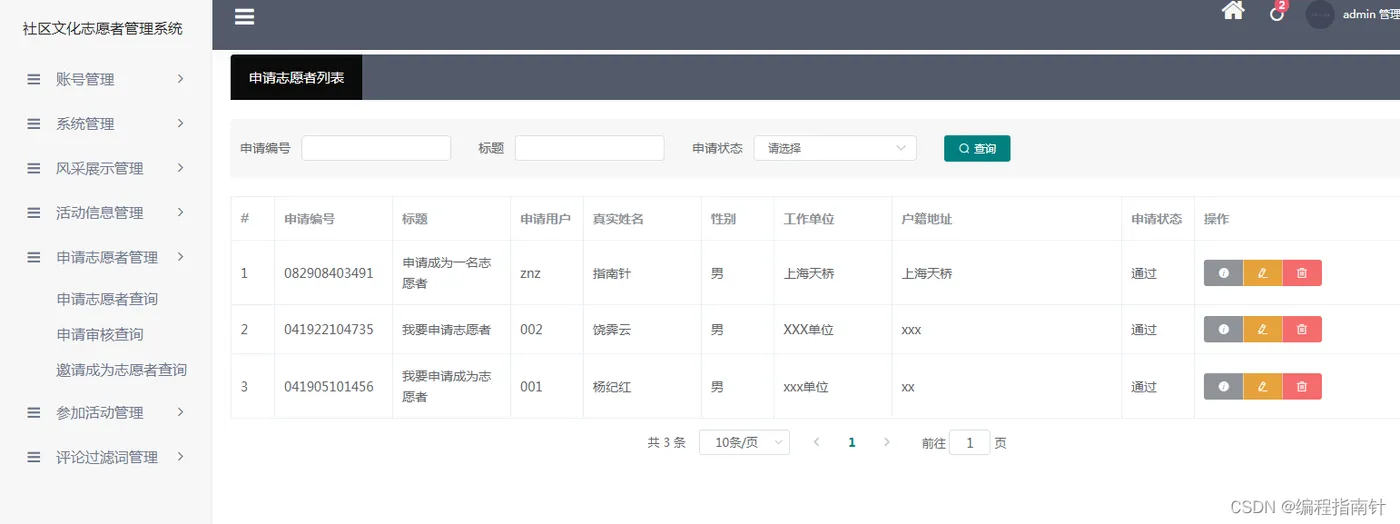Expand the 参加活动管理 chevron

pos(181,411)
